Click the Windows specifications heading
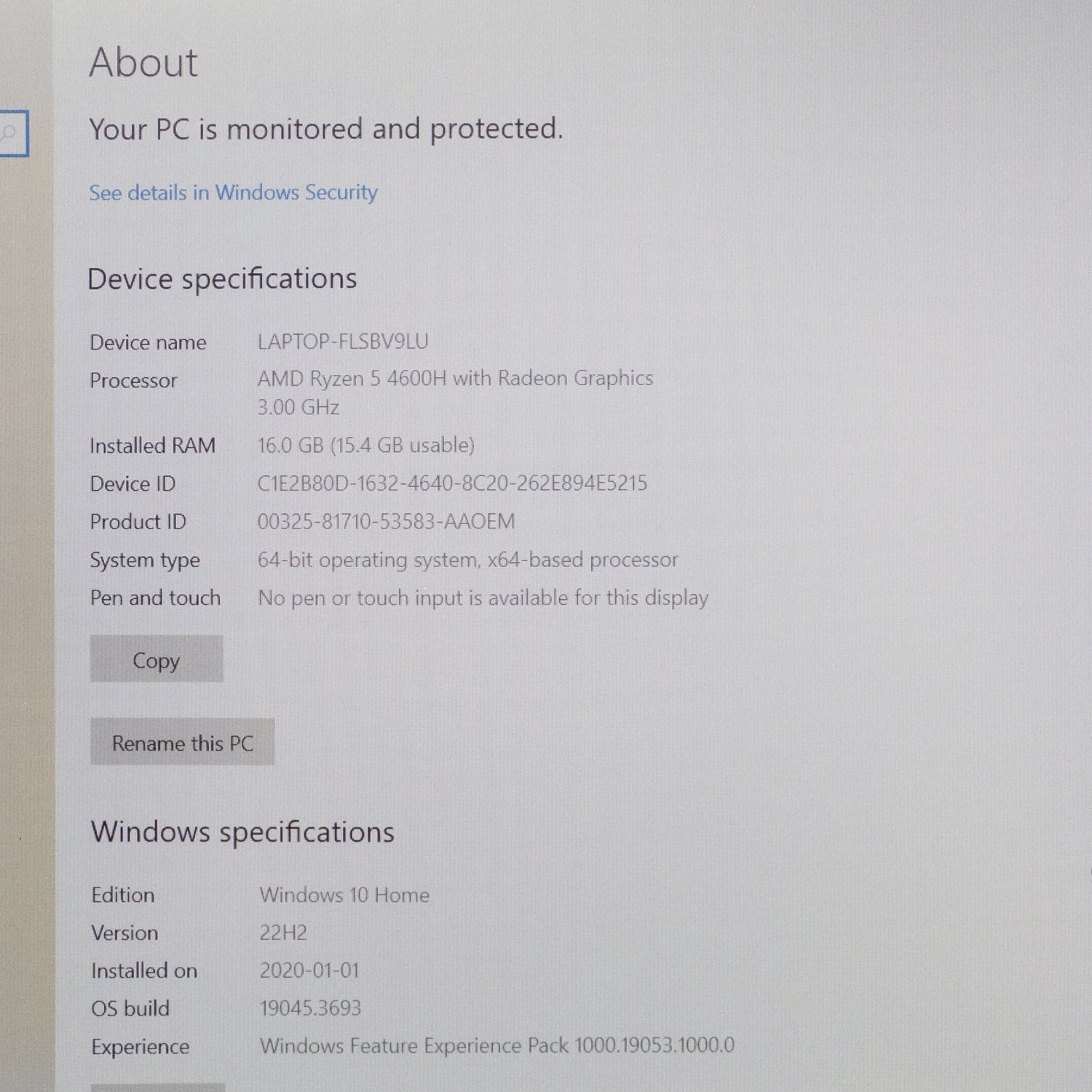The height and width of the screenshot is (1092, 1092). coord(242,832)
